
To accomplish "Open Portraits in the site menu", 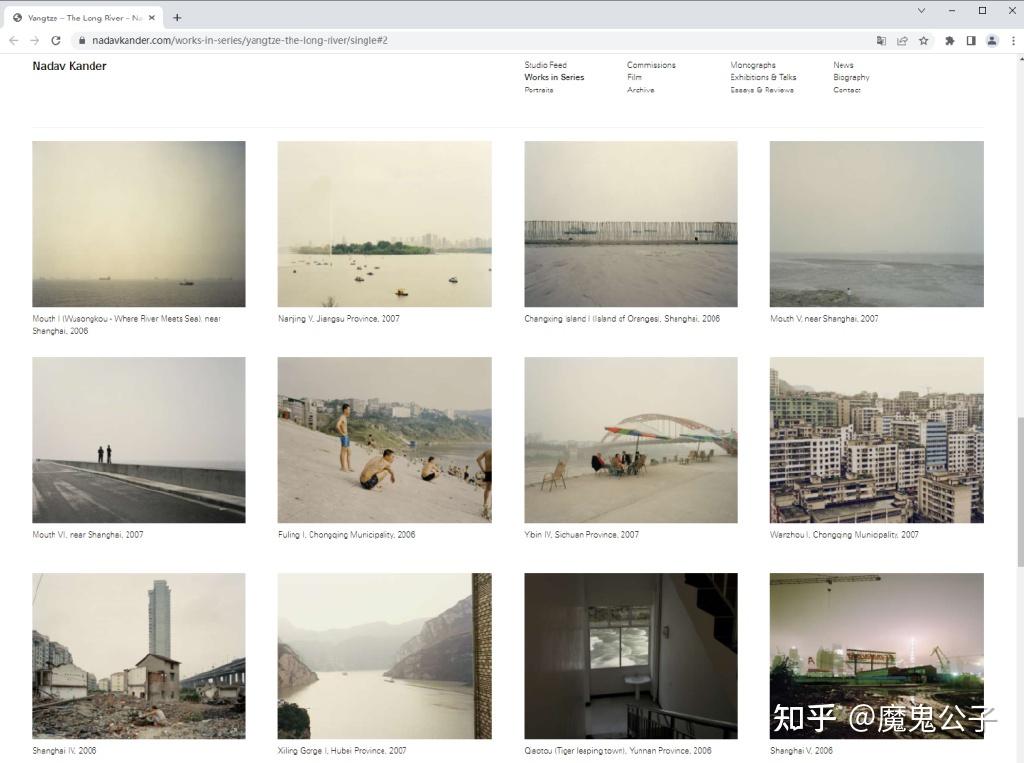I will (539, 89).
